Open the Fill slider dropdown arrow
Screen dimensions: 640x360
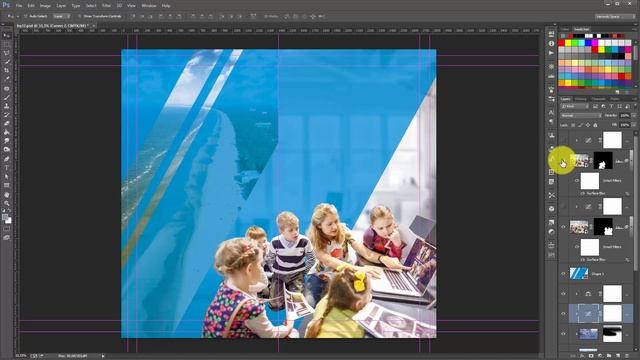[x=634, y=125]
